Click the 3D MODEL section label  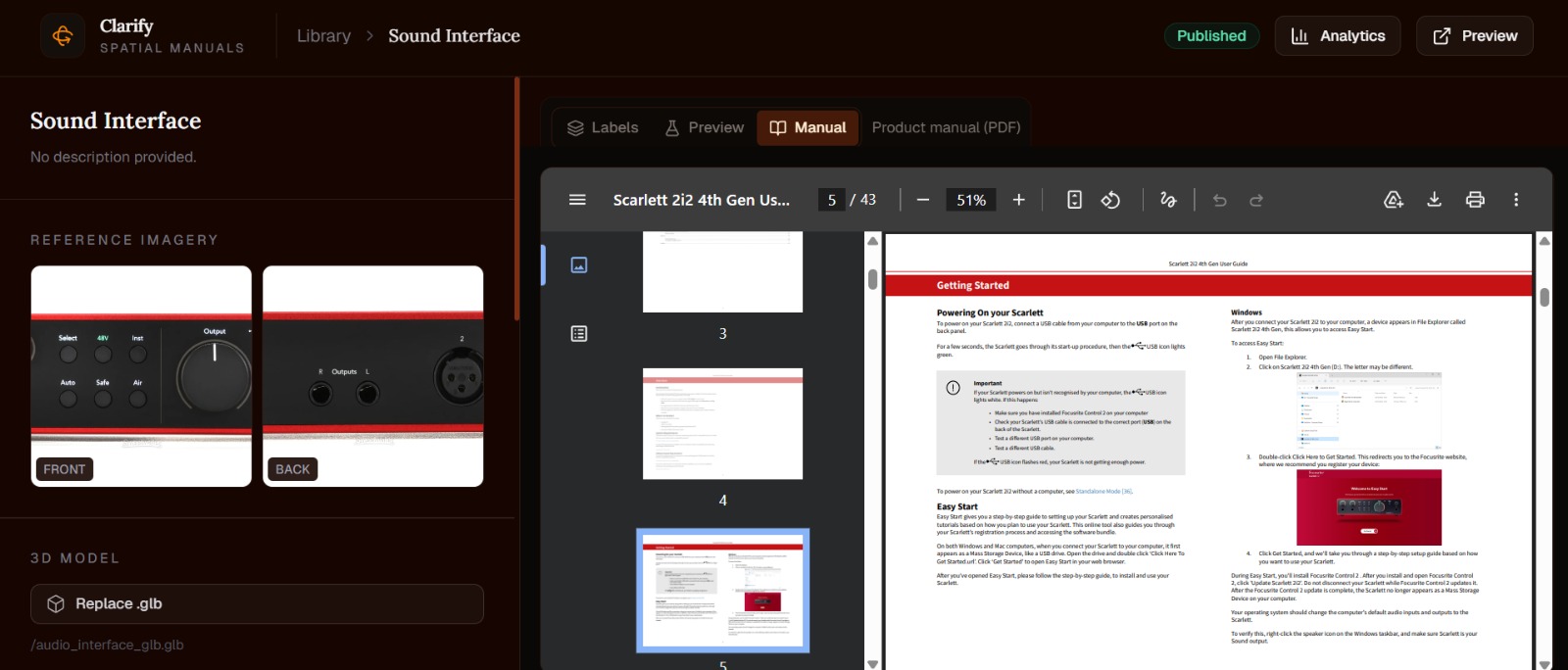tap(74, 558)
